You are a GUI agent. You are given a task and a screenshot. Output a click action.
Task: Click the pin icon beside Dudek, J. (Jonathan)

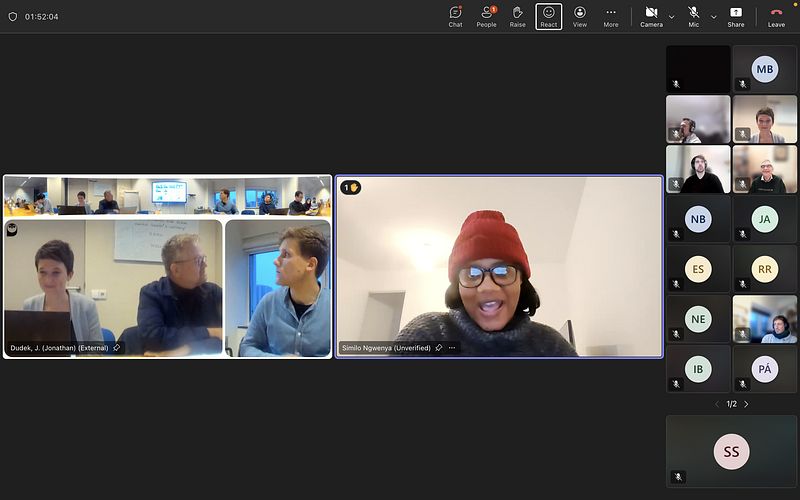click(117, 348)
